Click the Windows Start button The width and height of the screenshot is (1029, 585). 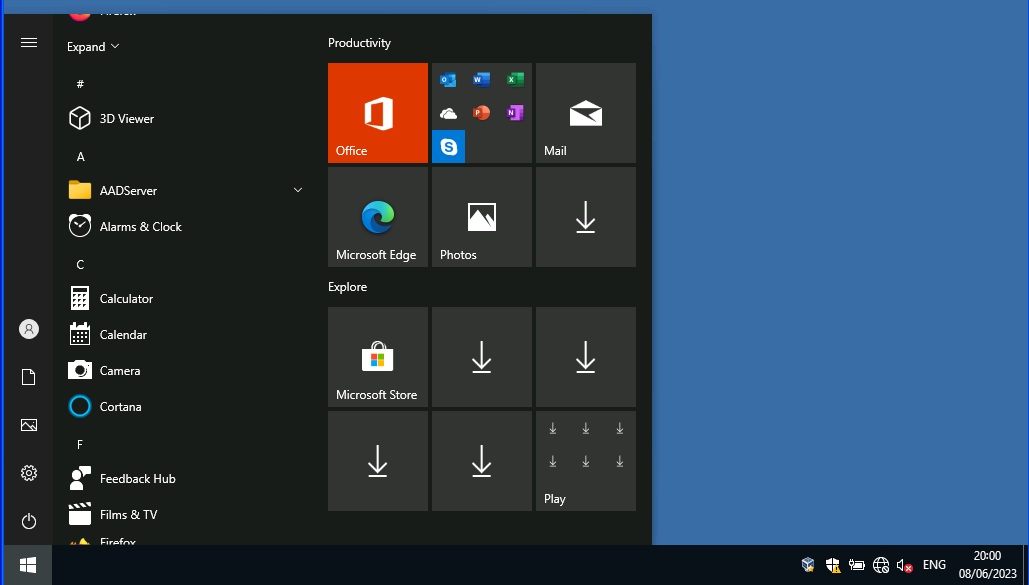(x=28, y=565)
